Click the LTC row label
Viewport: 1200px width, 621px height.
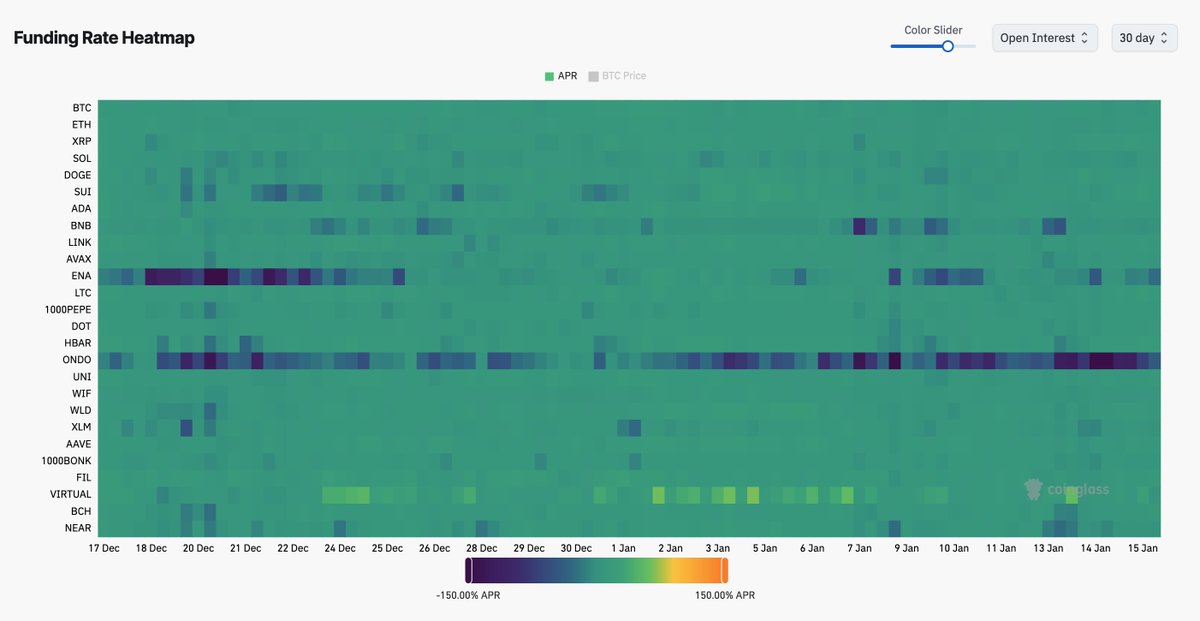[83, 293]
